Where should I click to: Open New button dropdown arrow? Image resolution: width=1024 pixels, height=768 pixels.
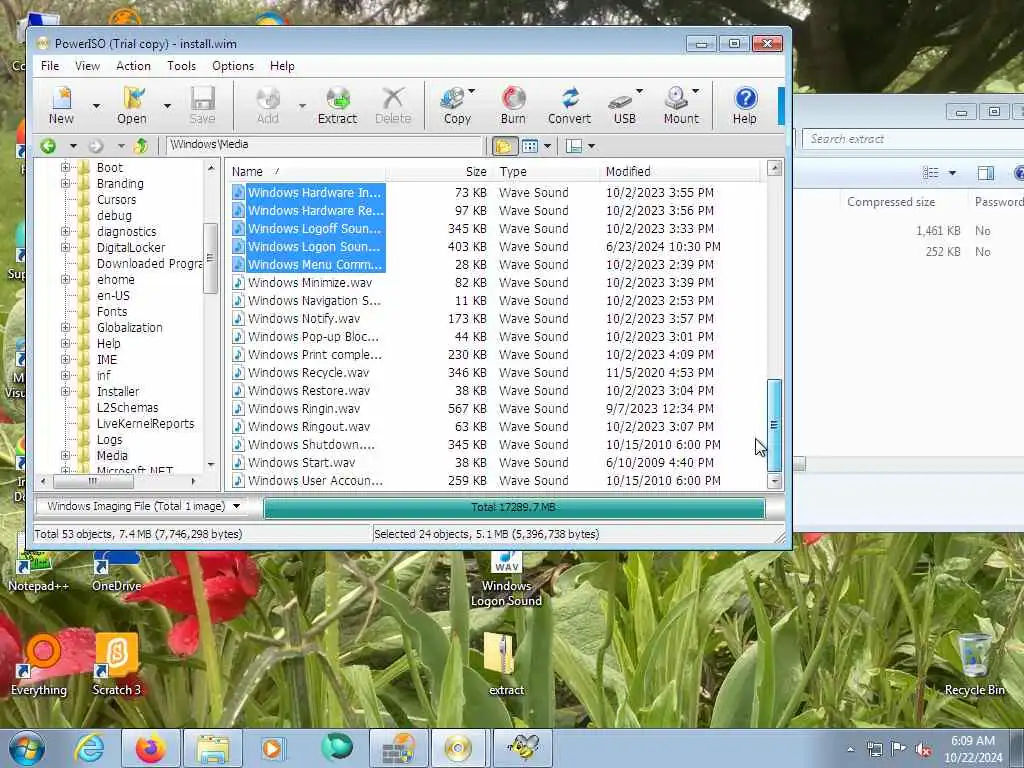(96, 105)
